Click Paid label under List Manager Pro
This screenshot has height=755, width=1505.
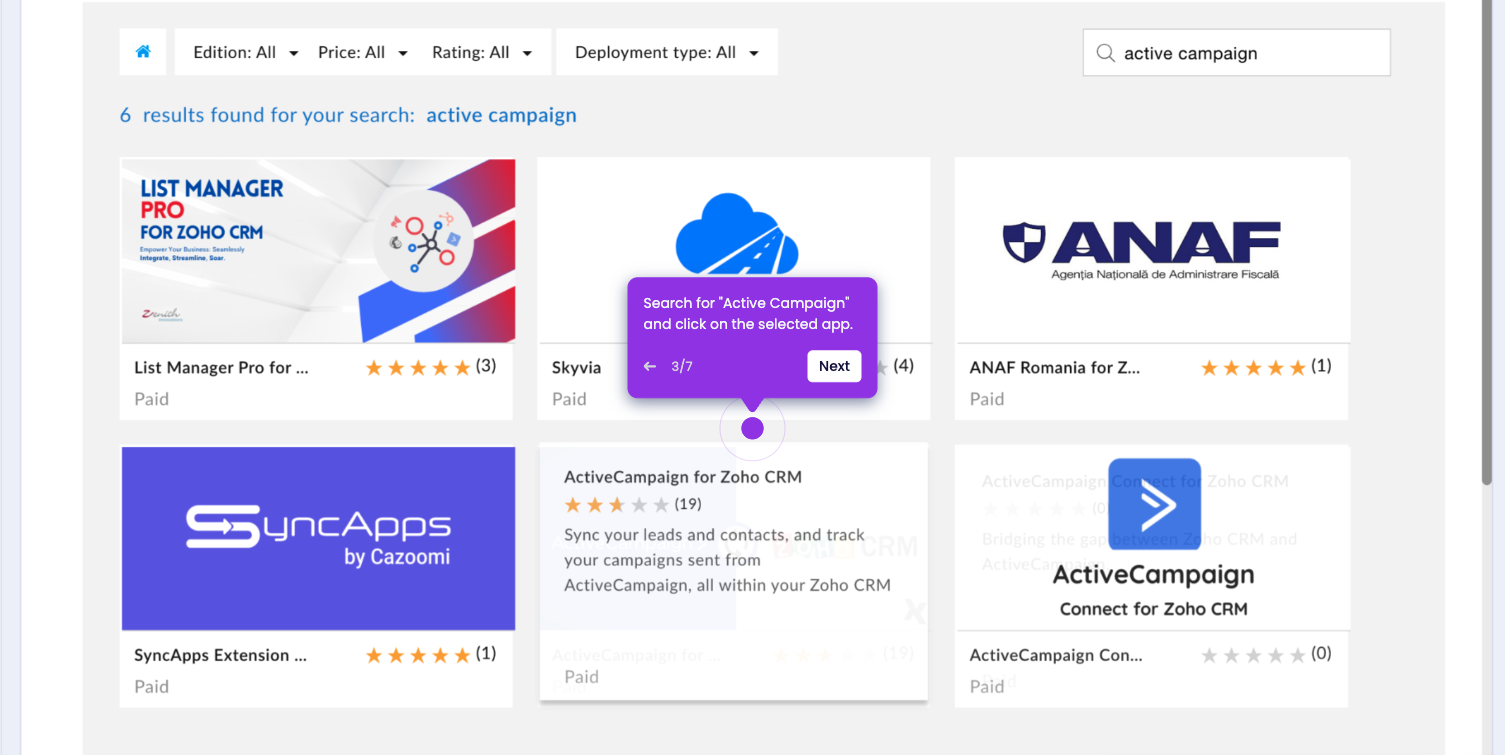pyautogui.click(x=151, y=399)
